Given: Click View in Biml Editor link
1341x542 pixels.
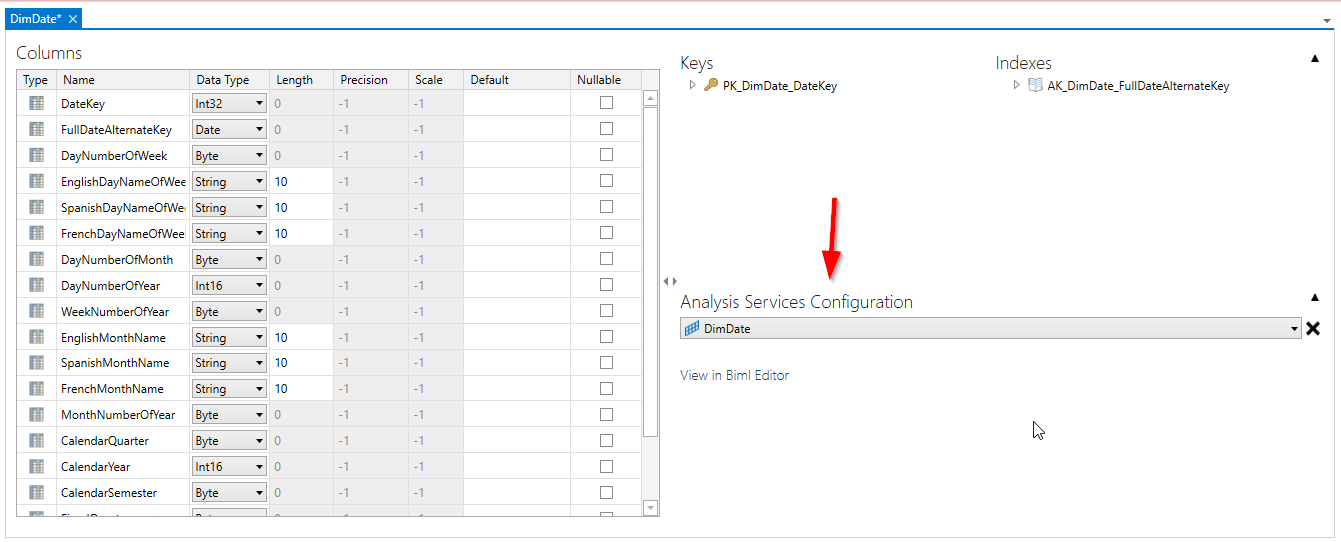Looking at the screenshot, I should [734, 376].
